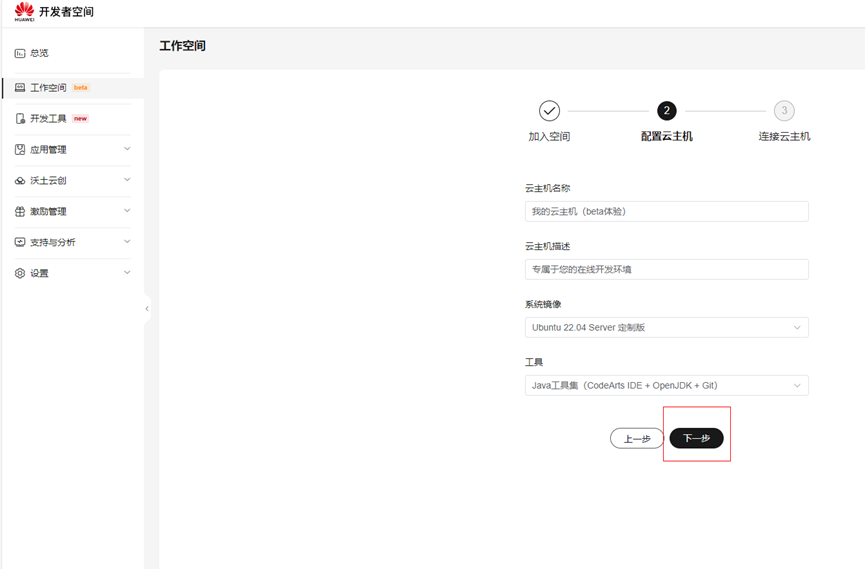Click the 沃土云创 cloud icon
865x569 pixels.
[x=20, y=180]
